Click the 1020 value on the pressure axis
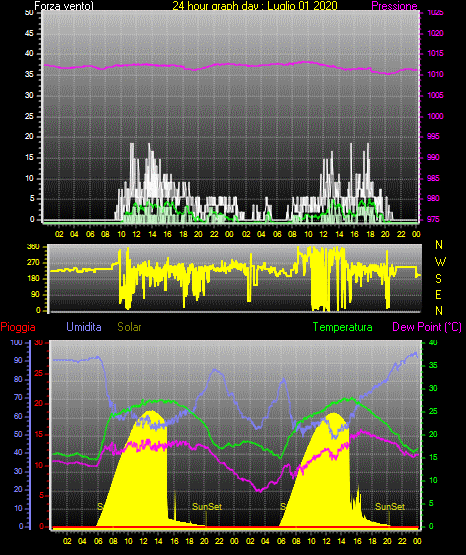This screenshot has width=466, height=555. 435,34
